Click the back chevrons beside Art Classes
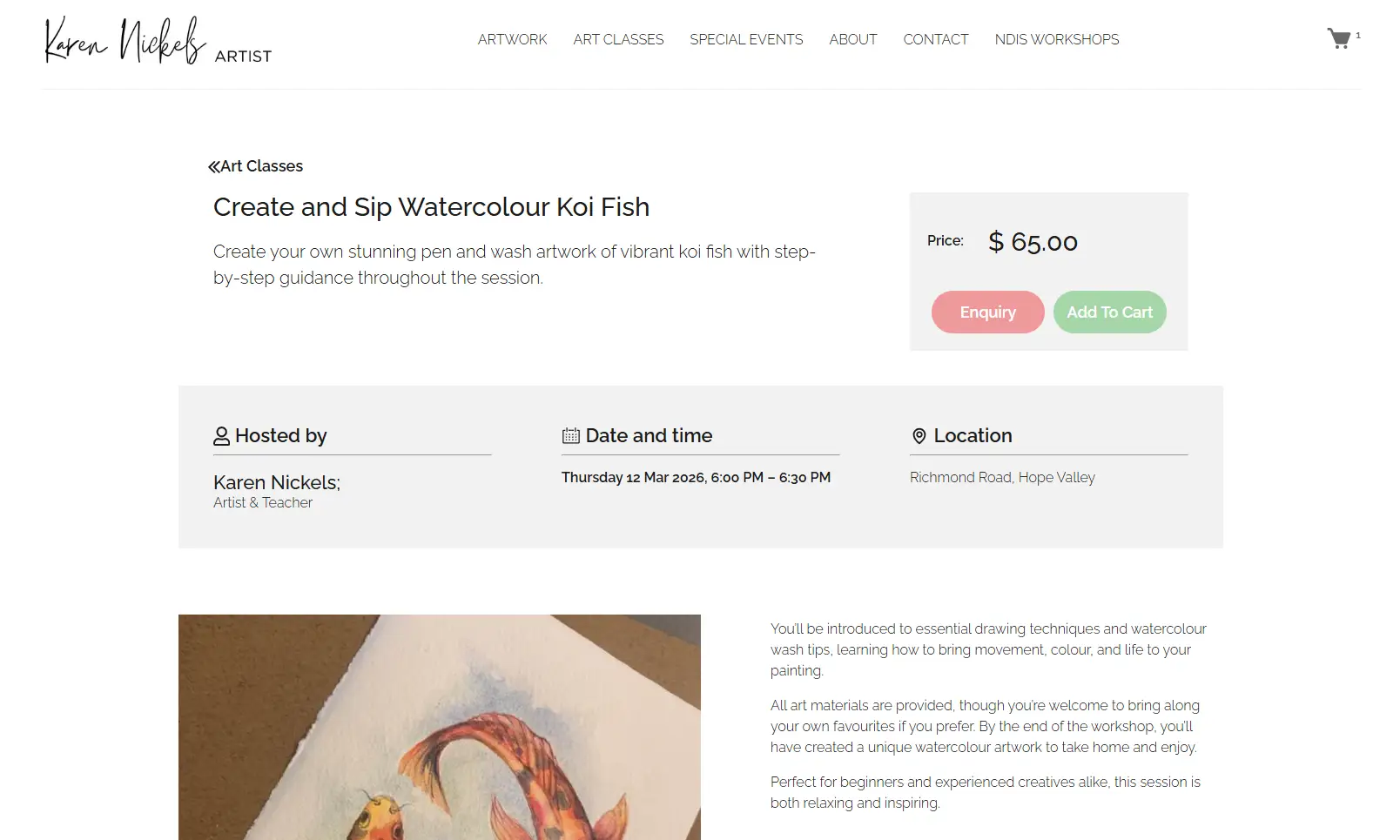1400x840 pixels. coord(213,166)
